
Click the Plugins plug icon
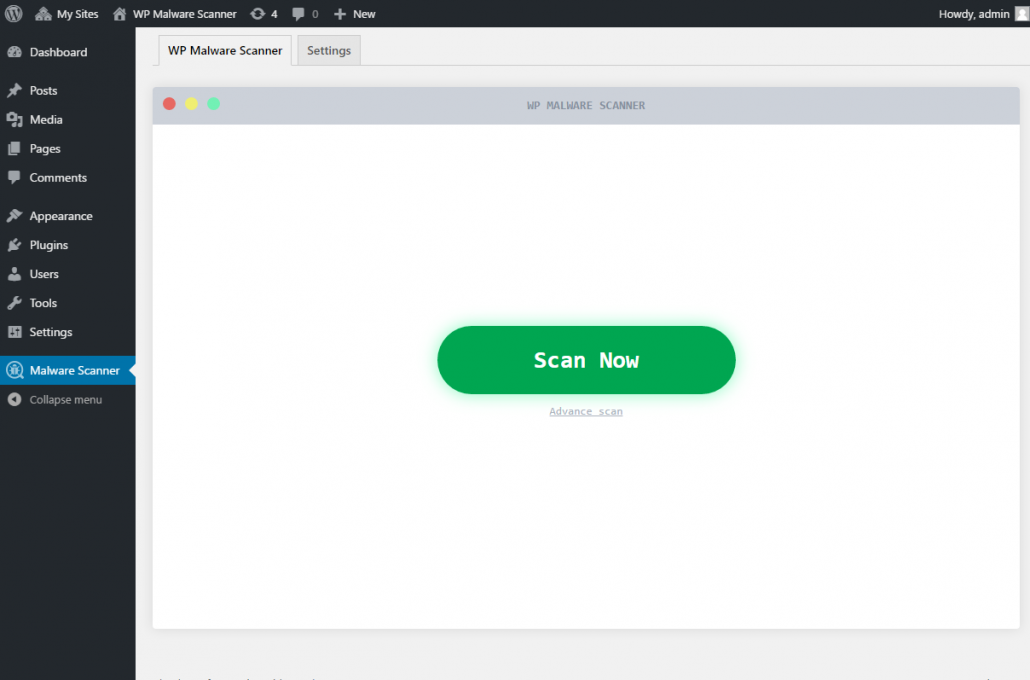point(14,245)
